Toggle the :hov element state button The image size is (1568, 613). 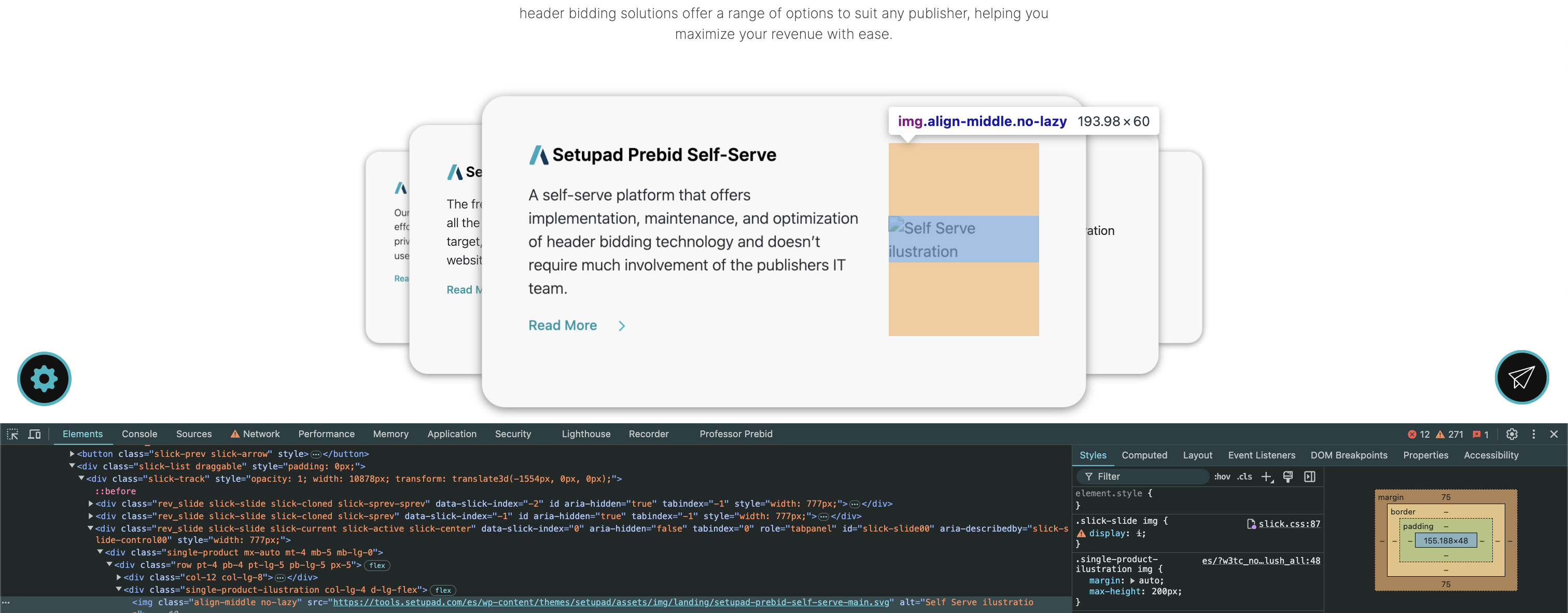pyautogui.click(x=1222, y=477)
